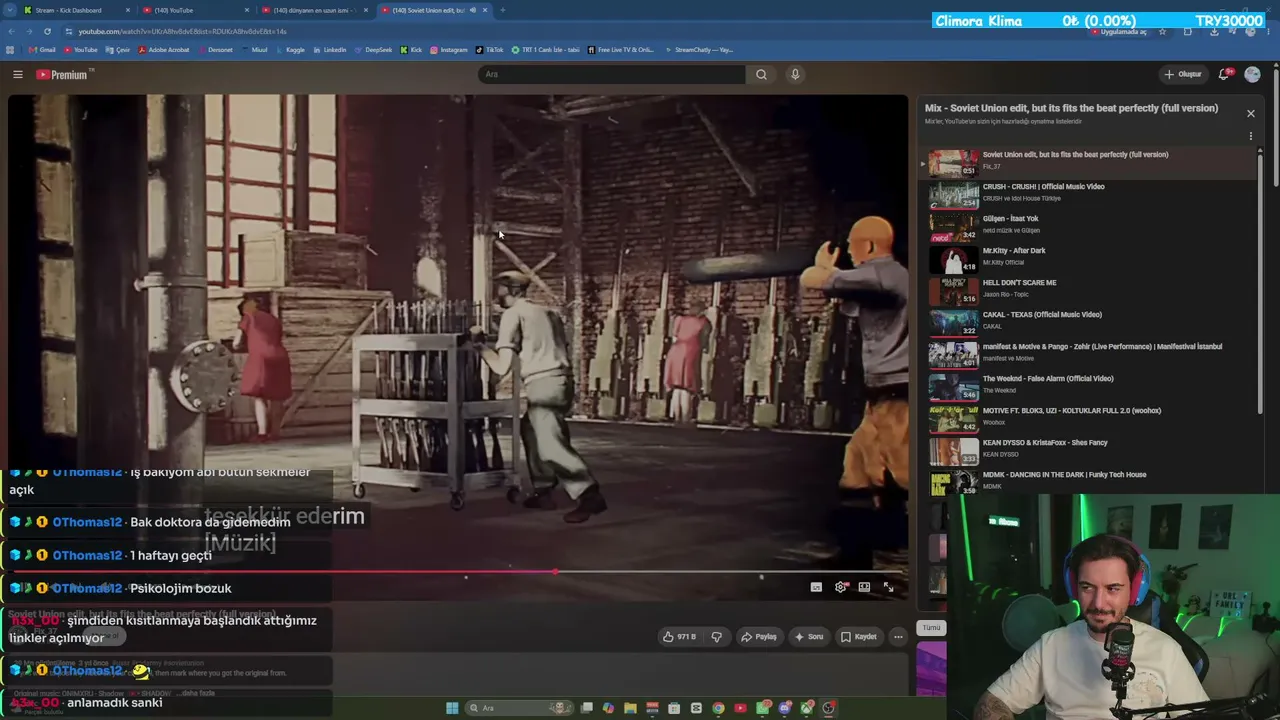
Task: Close the Mix playlist panel
Action: click(x=1250, y=113)
